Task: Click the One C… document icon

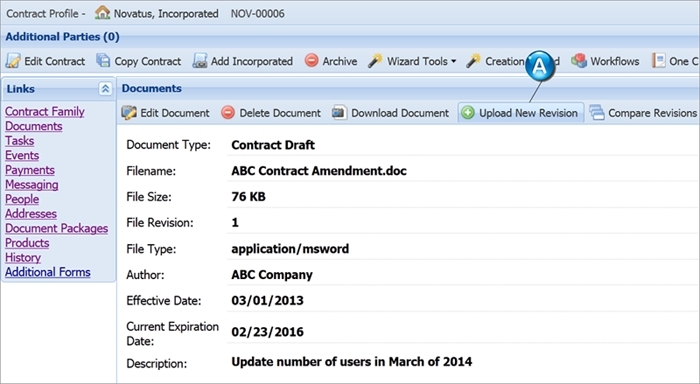Action: [658, 61]
